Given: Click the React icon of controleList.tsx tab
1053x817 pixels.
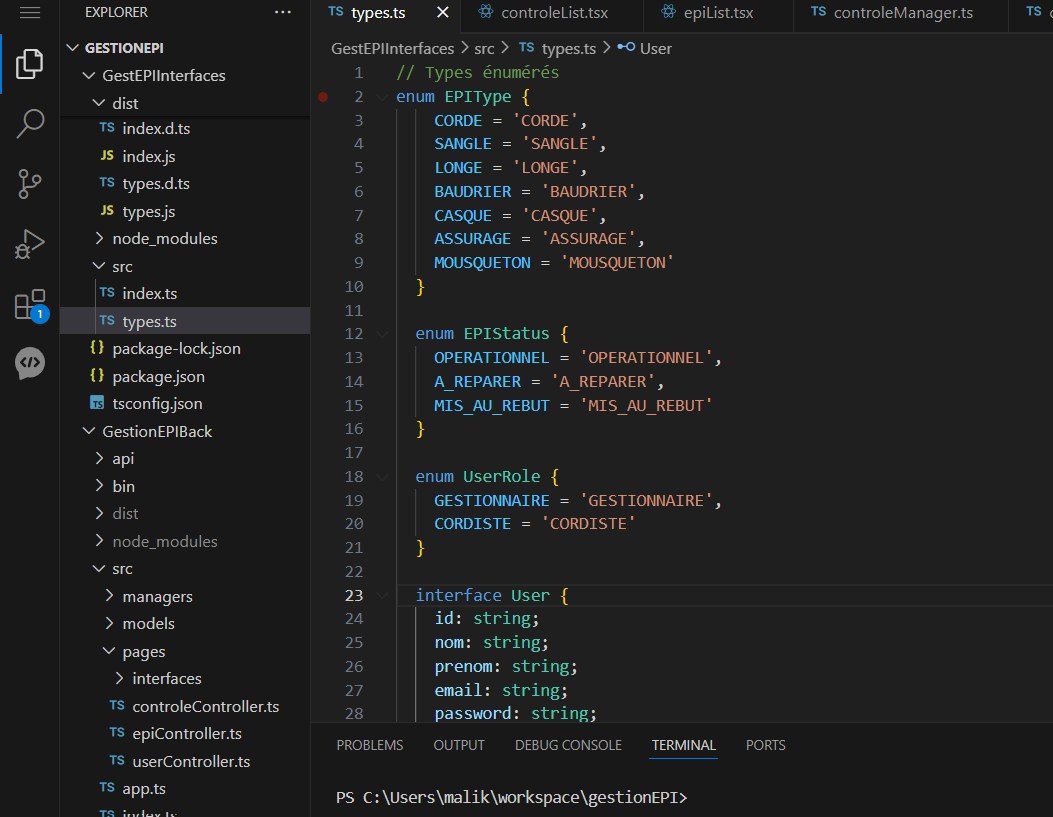Looking at the screenshot, I should point(486,11).
